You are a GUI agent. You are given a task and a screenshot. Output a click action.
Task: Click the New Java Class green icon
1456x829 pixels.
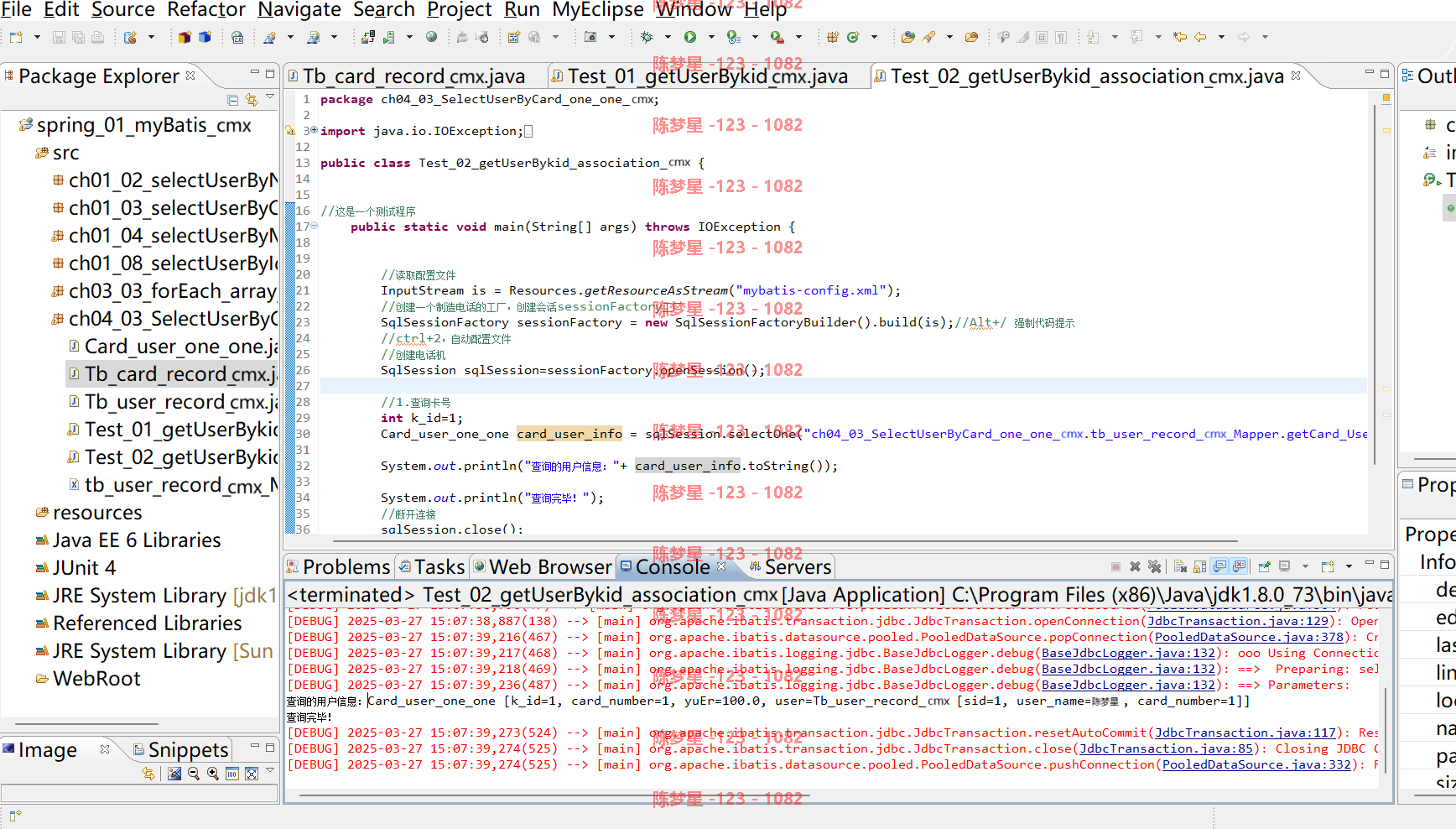[853, 37]
